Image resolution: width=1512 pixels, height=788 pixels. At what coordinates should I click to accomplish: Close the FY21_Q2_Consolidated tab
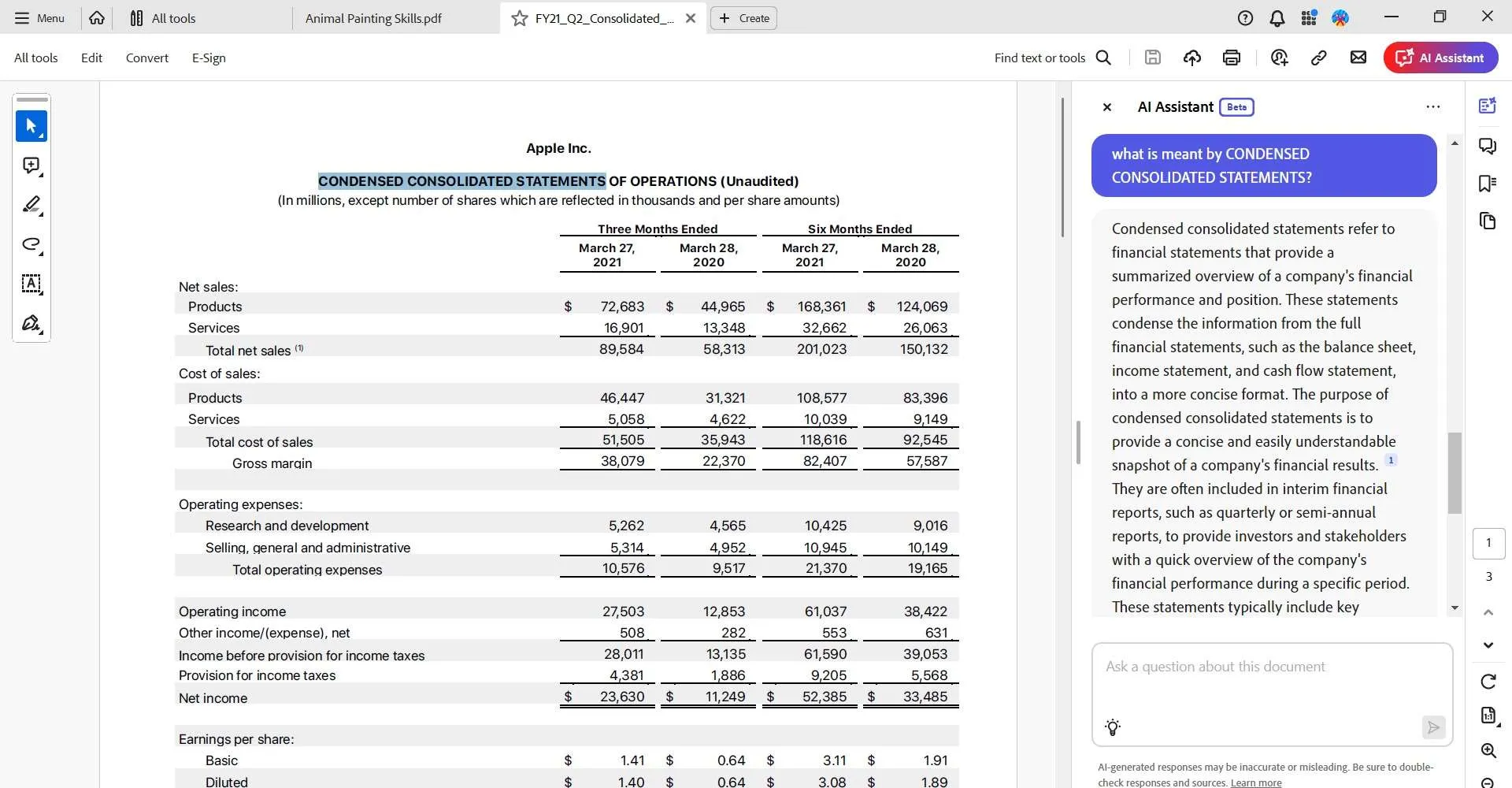tap(691, 18)
